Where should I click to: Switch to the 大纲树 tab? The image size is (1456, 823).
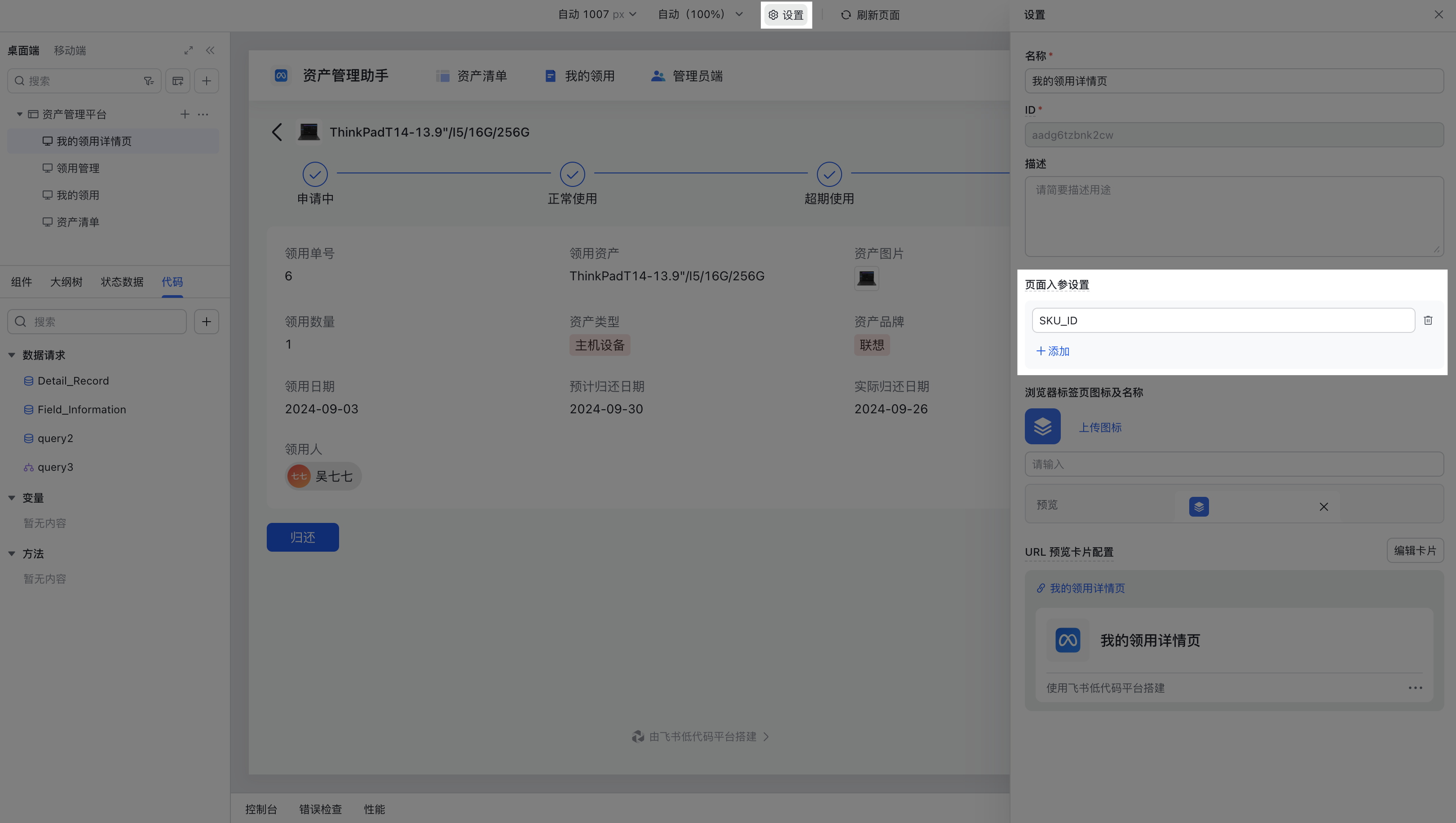[x=66, y=282]
